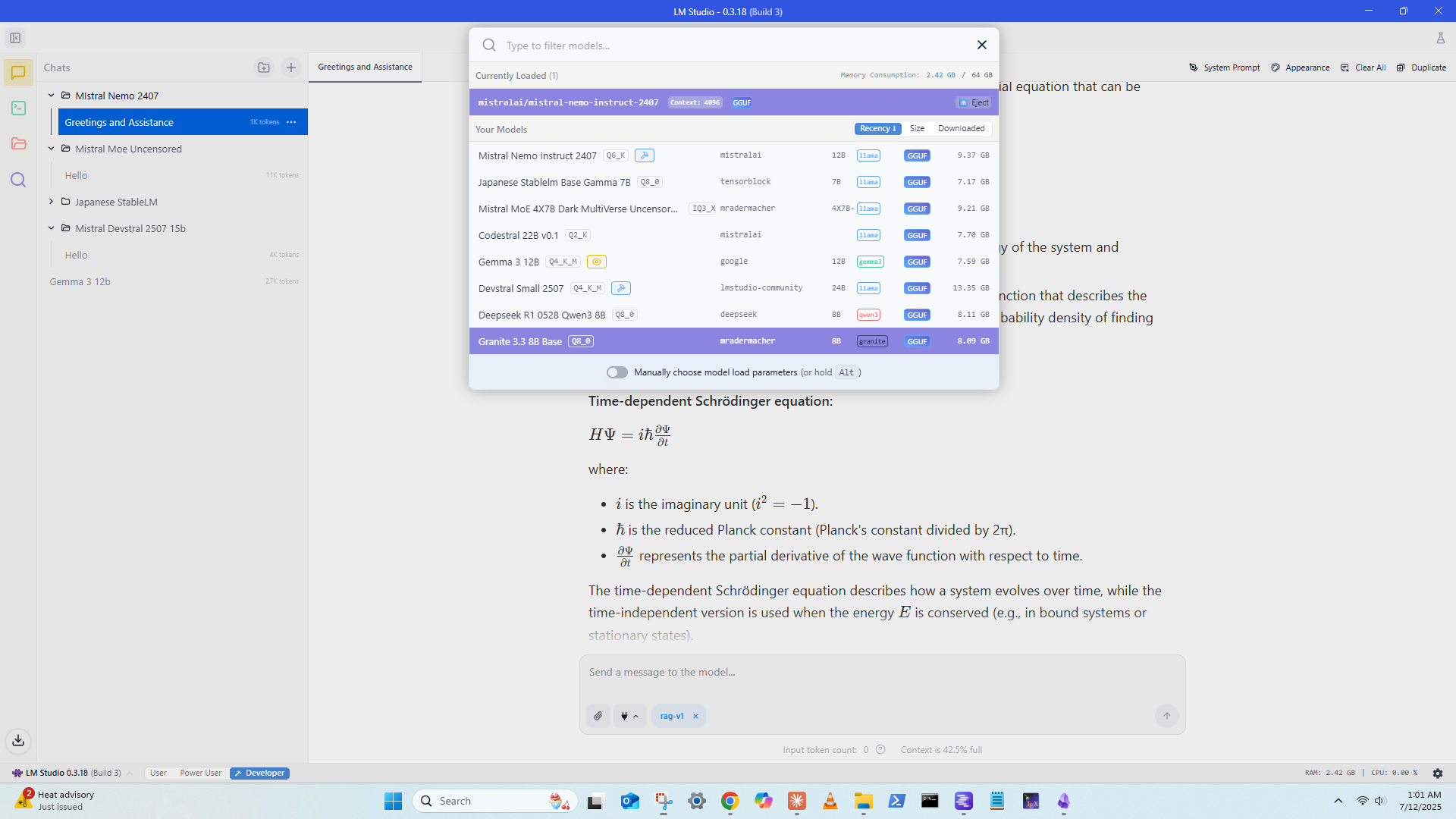Switch to Developer mode
1456x819 pixels.
tap(259, 773)
